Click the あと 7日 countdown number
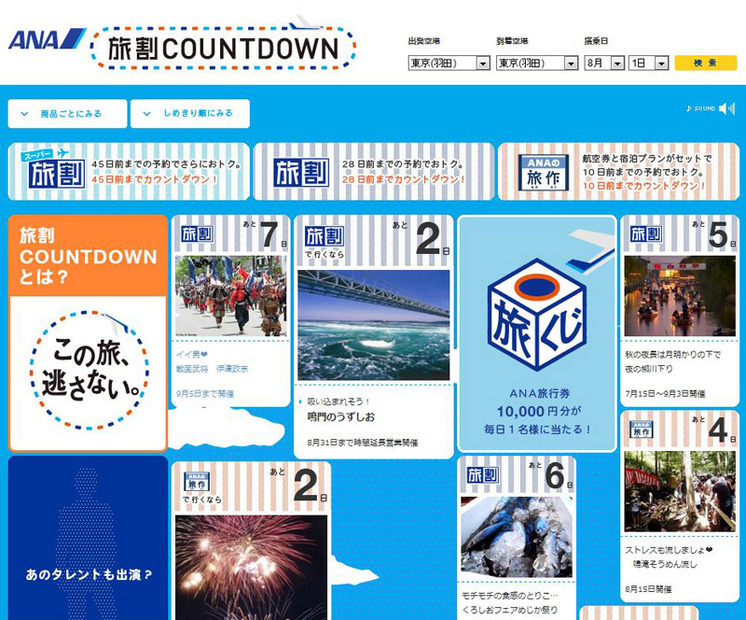 tap(271, 235)
